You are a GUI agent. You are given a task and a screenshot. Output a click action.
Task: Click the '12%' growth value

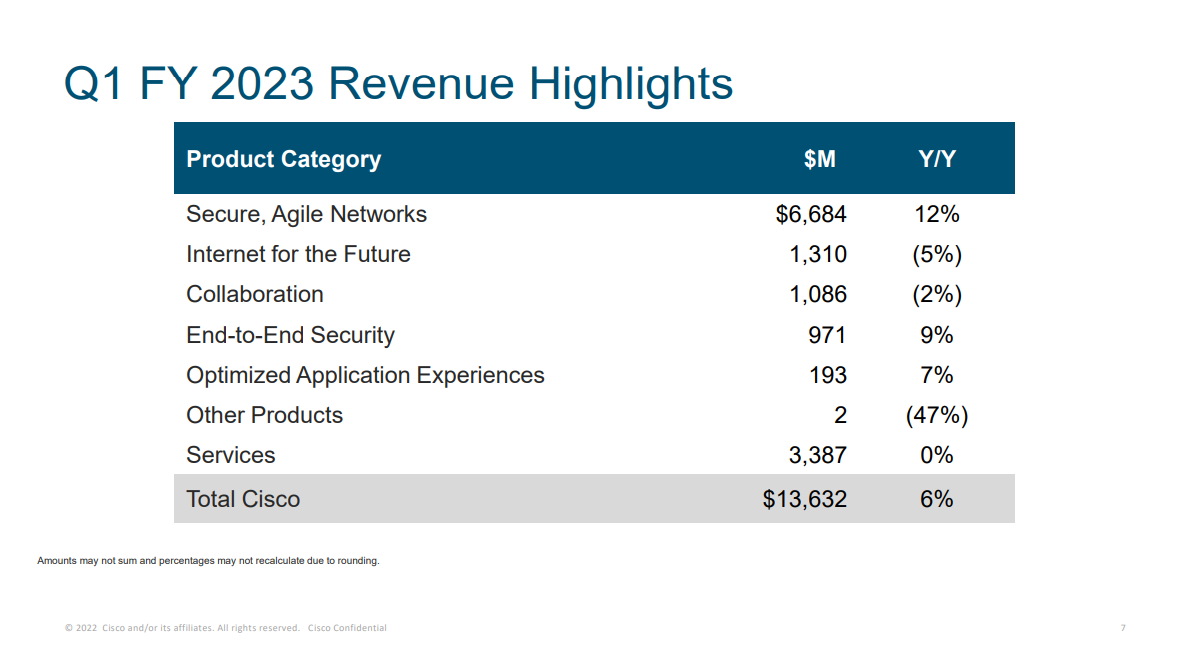[937, 214]
